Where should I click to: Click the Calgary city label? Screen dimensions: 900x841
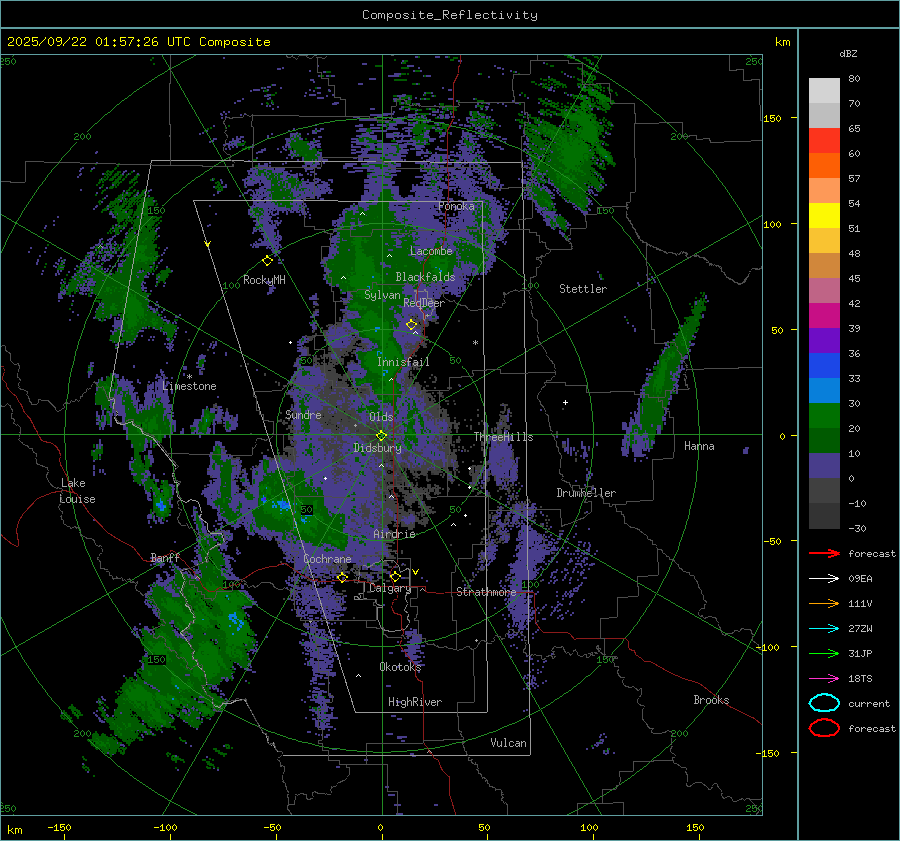389,589
